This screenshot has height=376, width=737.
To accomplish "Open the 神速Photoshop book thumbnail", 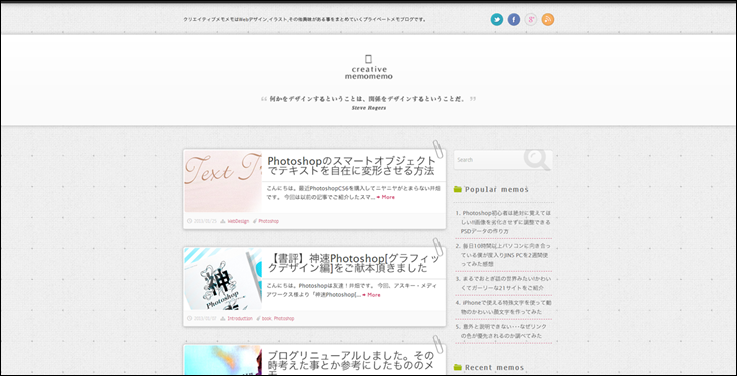I will (x=223, y=279).
